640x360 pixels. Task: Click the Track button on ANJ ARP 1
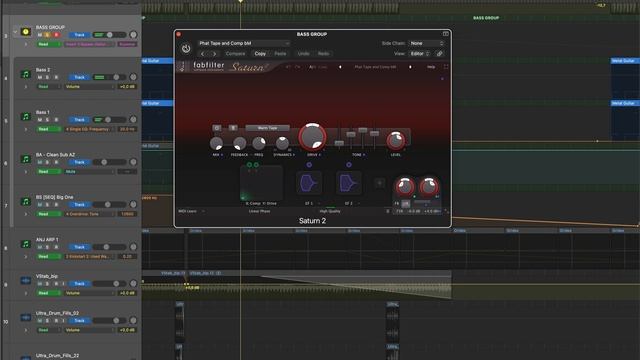80,247
